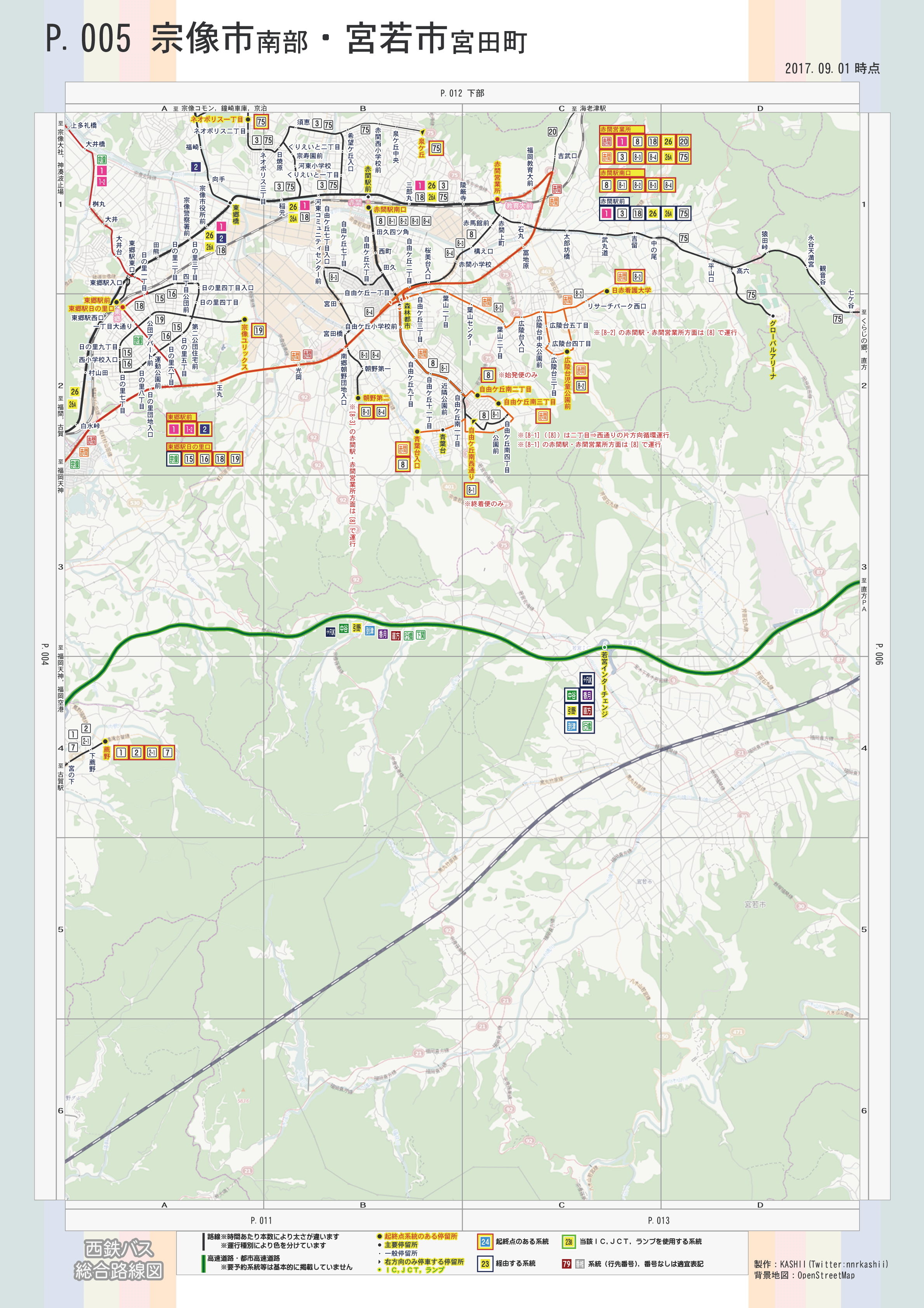Select legend entry 主要停留所
The height and width of the screenshot is (1308, 924).
(401, 1245)
